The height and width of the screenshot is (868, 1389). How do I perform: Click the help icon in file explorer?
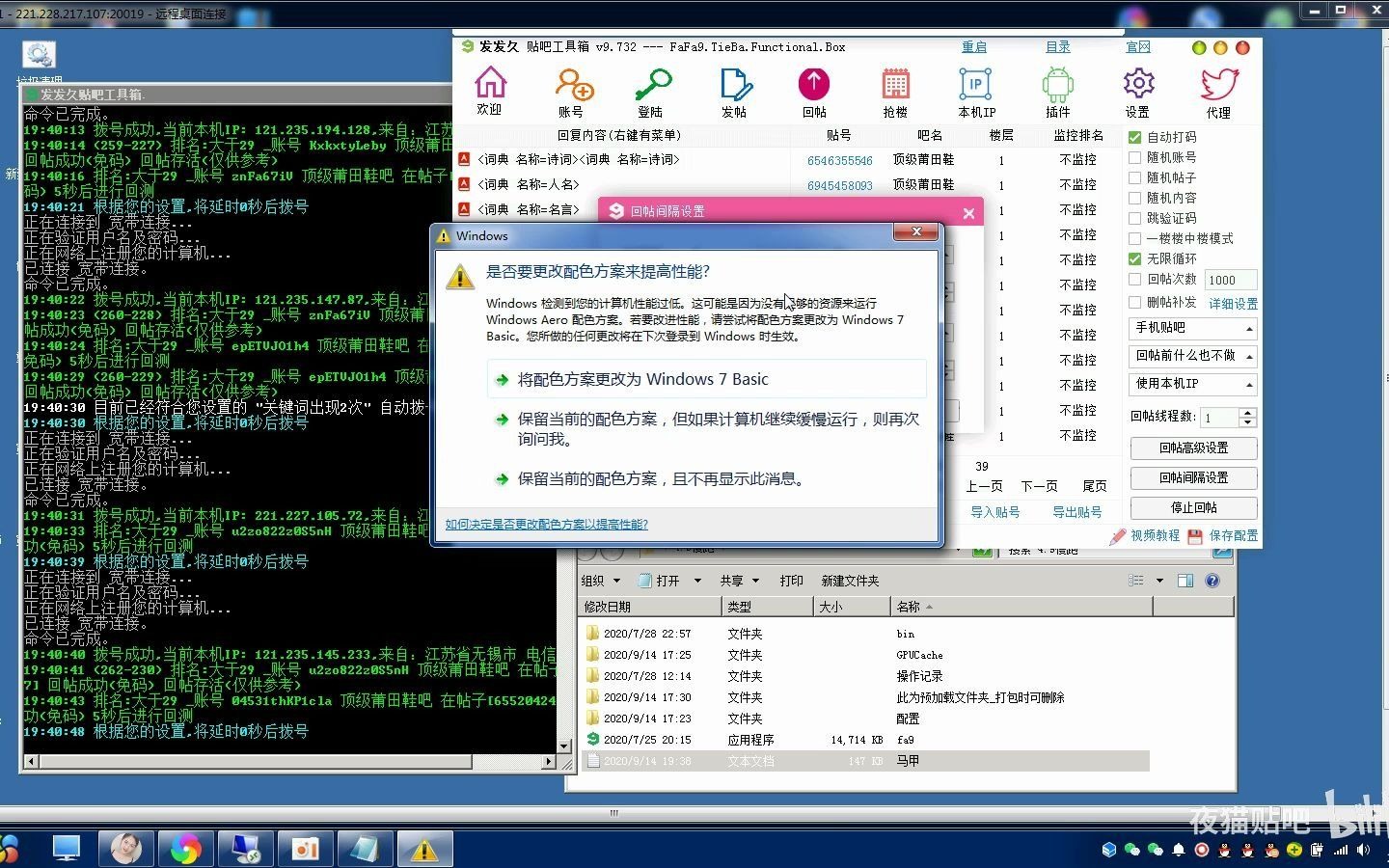point(1212,581)
